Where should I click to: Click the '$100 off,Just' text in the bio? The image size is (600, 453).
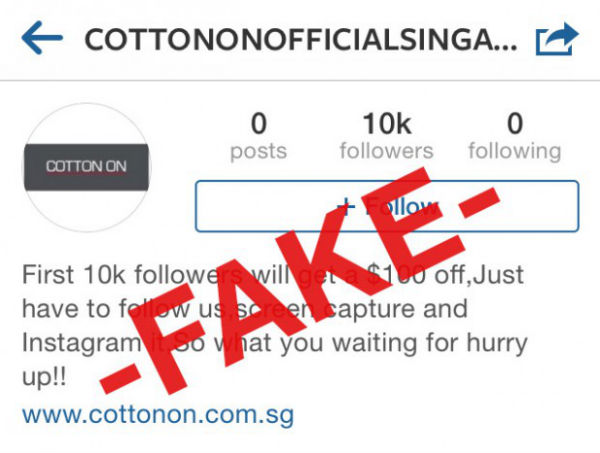pos(445,275)
